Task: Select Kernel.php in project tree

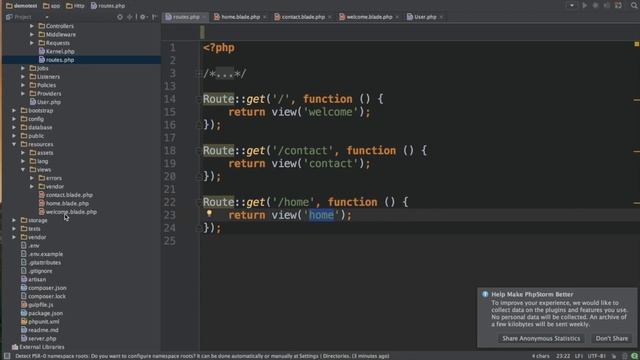Action: (x=56, y=51)
